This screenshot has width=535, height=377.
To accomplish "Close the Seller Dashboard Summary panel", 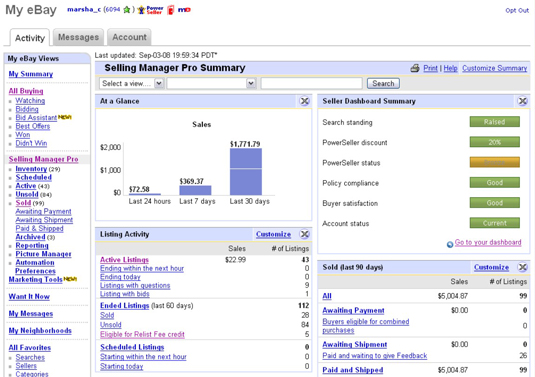I will point(522,101).
